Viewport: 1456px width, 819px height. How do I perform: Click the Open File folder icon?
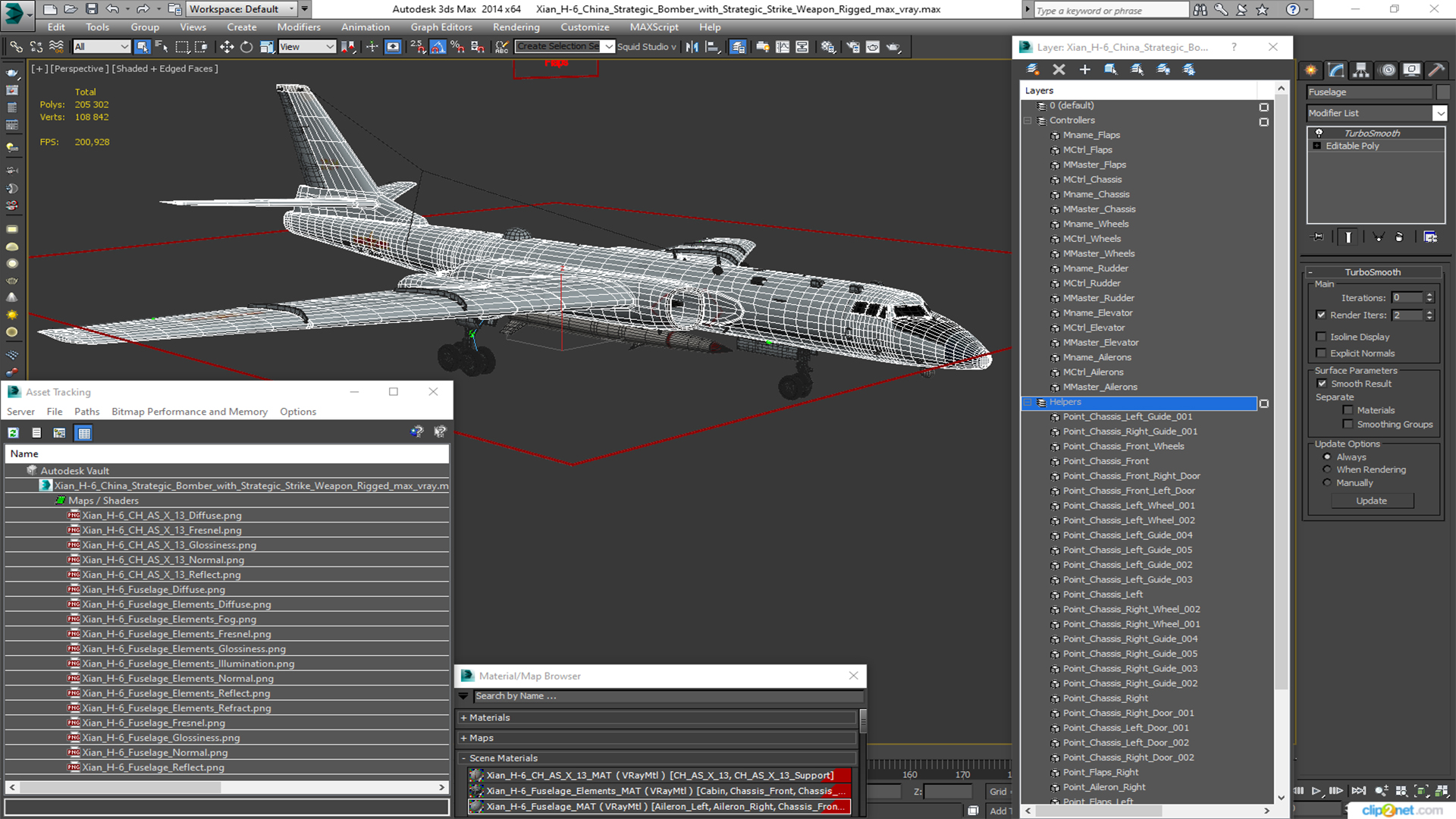point(70,9)
